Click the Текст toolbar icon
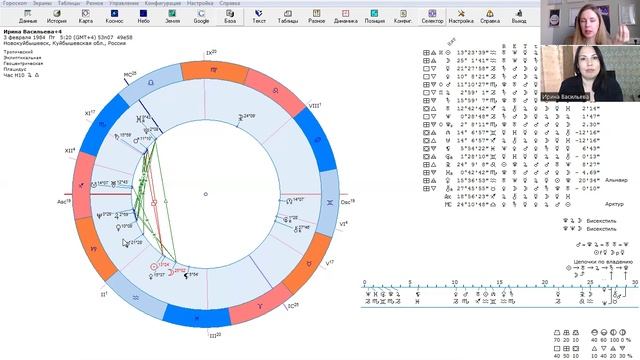640x360 pixels. (x=259, y=17)
